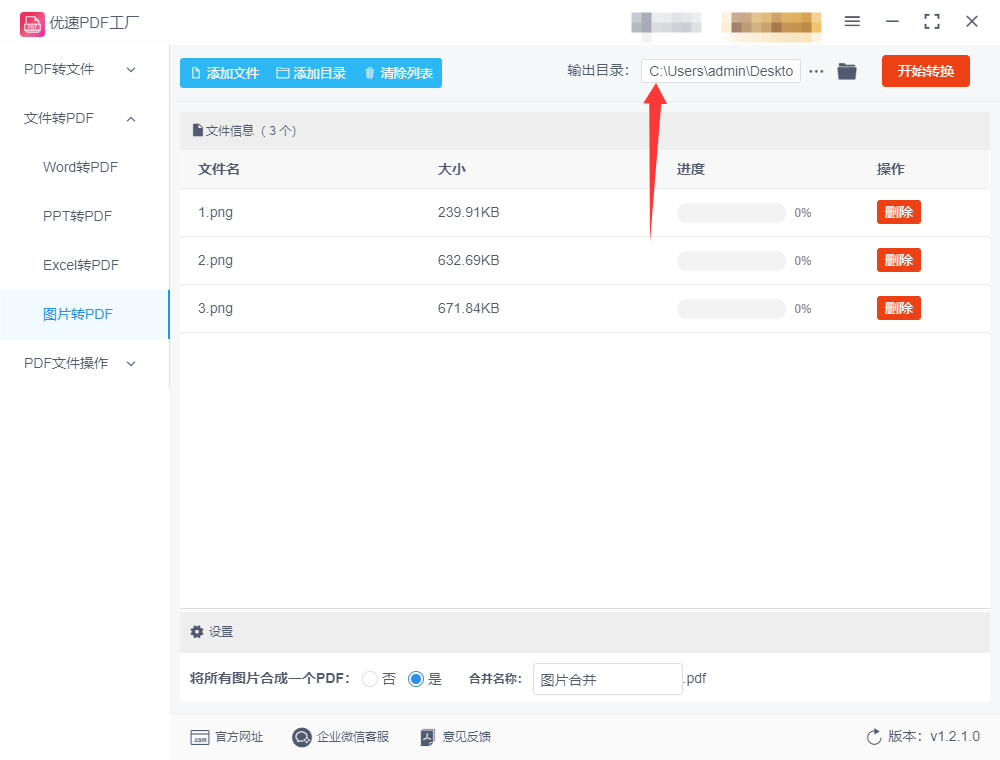Expand the PDF转文件 menu chevron
The width and height of the screenshot is (1000, 760).
(131, 69)
